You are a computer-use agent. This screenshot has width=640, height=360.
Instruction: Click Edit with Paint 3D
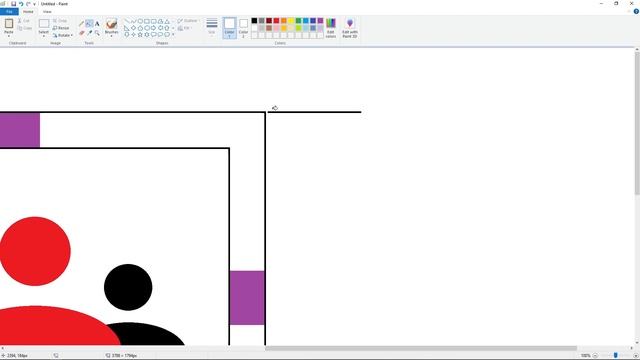350,28
